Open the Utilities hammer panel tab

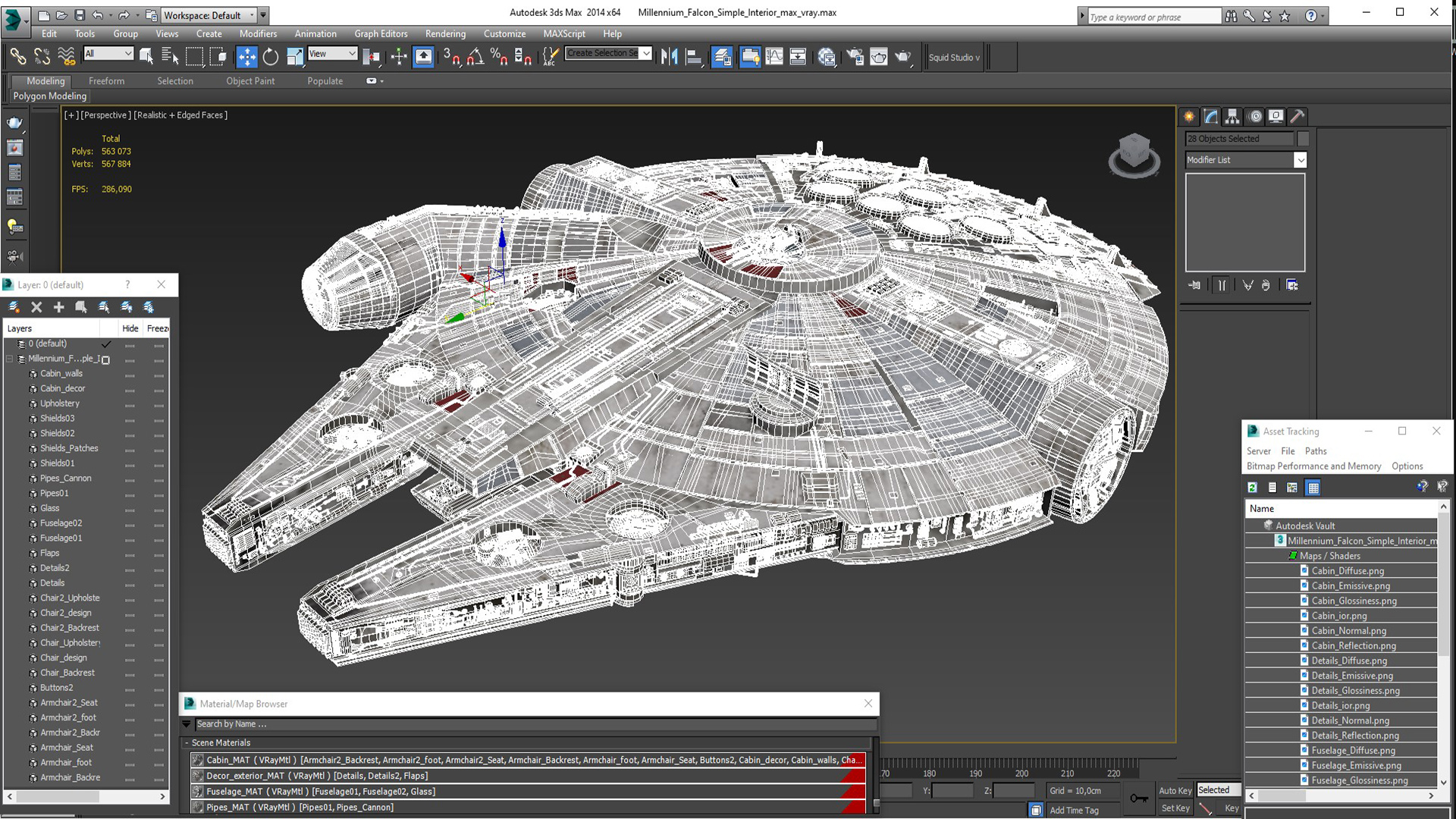click(x=1298, y=116)
